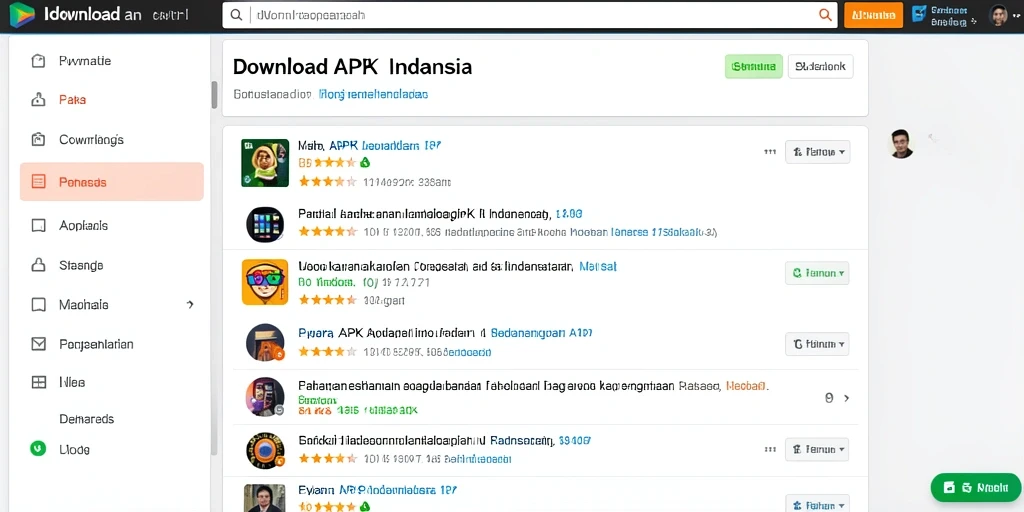Click the grid icon beside Nlee
Image resolution: width=1024 pixels, height=512 pixels.
[39, 382]
